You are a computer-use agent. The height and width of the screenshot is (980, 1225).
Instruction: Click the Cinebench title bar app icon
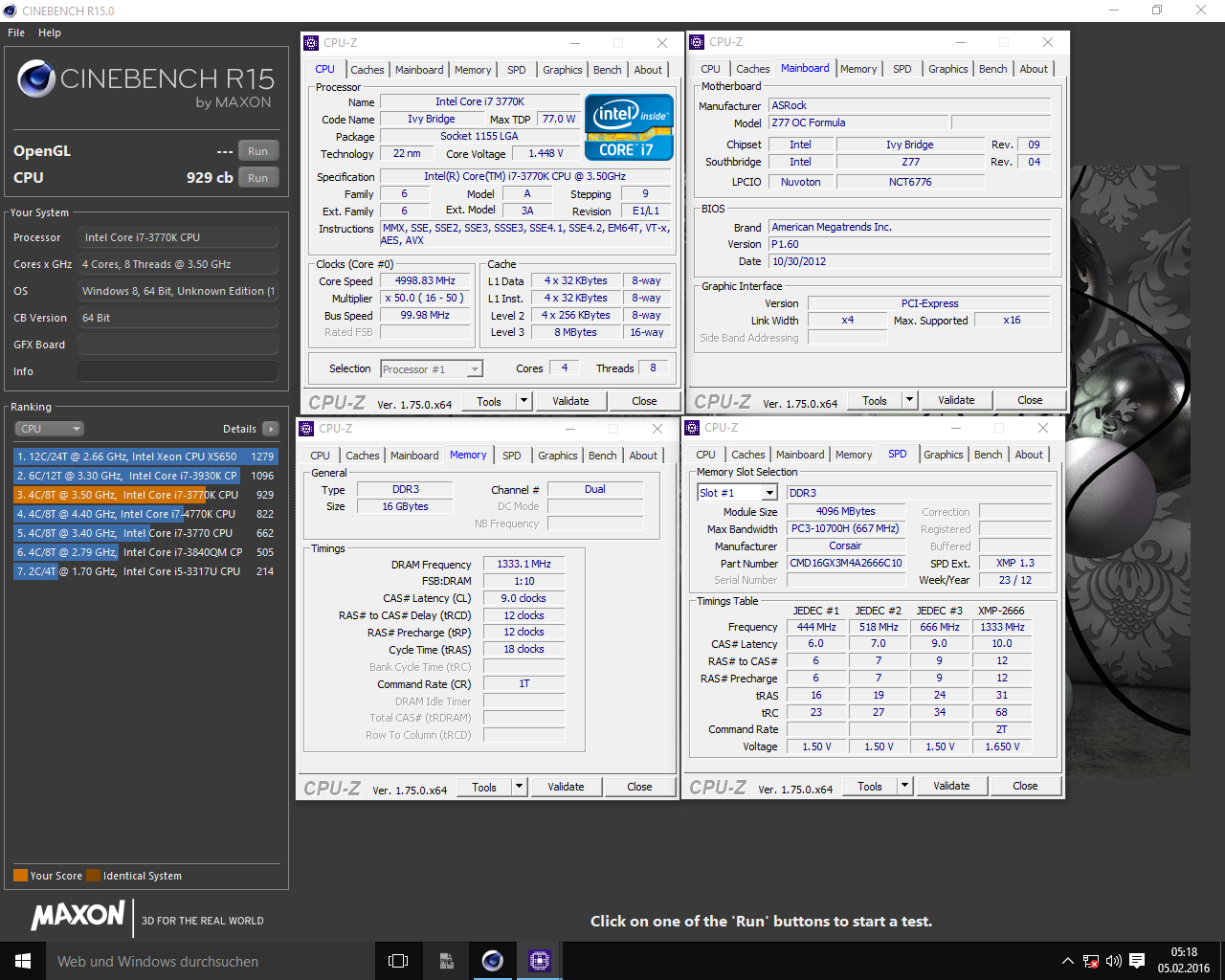[10, 11]
